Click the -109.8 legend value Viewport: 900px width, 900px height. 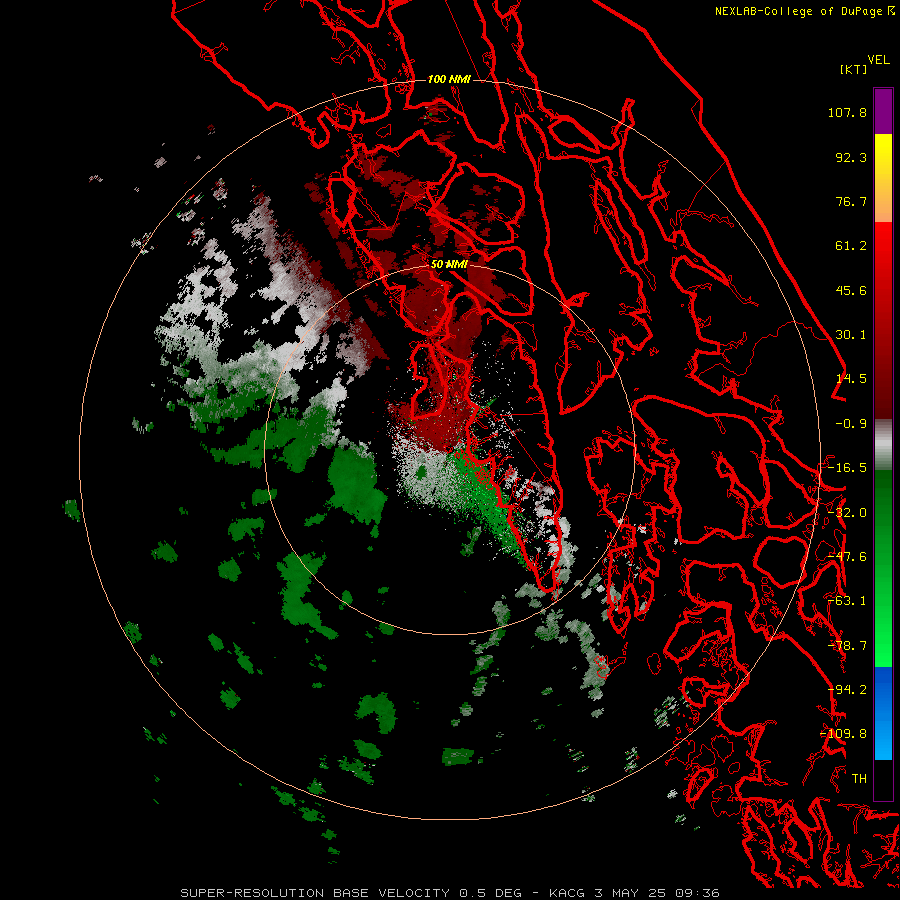click(844, 734)
